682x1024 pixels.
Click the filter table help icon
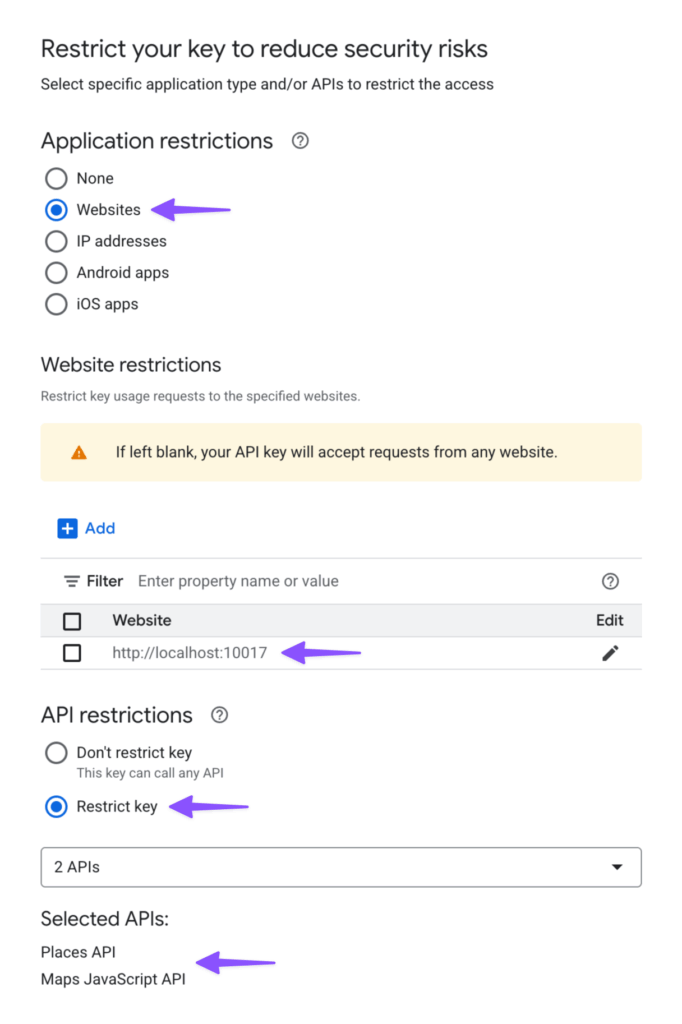tap(610, 581)
